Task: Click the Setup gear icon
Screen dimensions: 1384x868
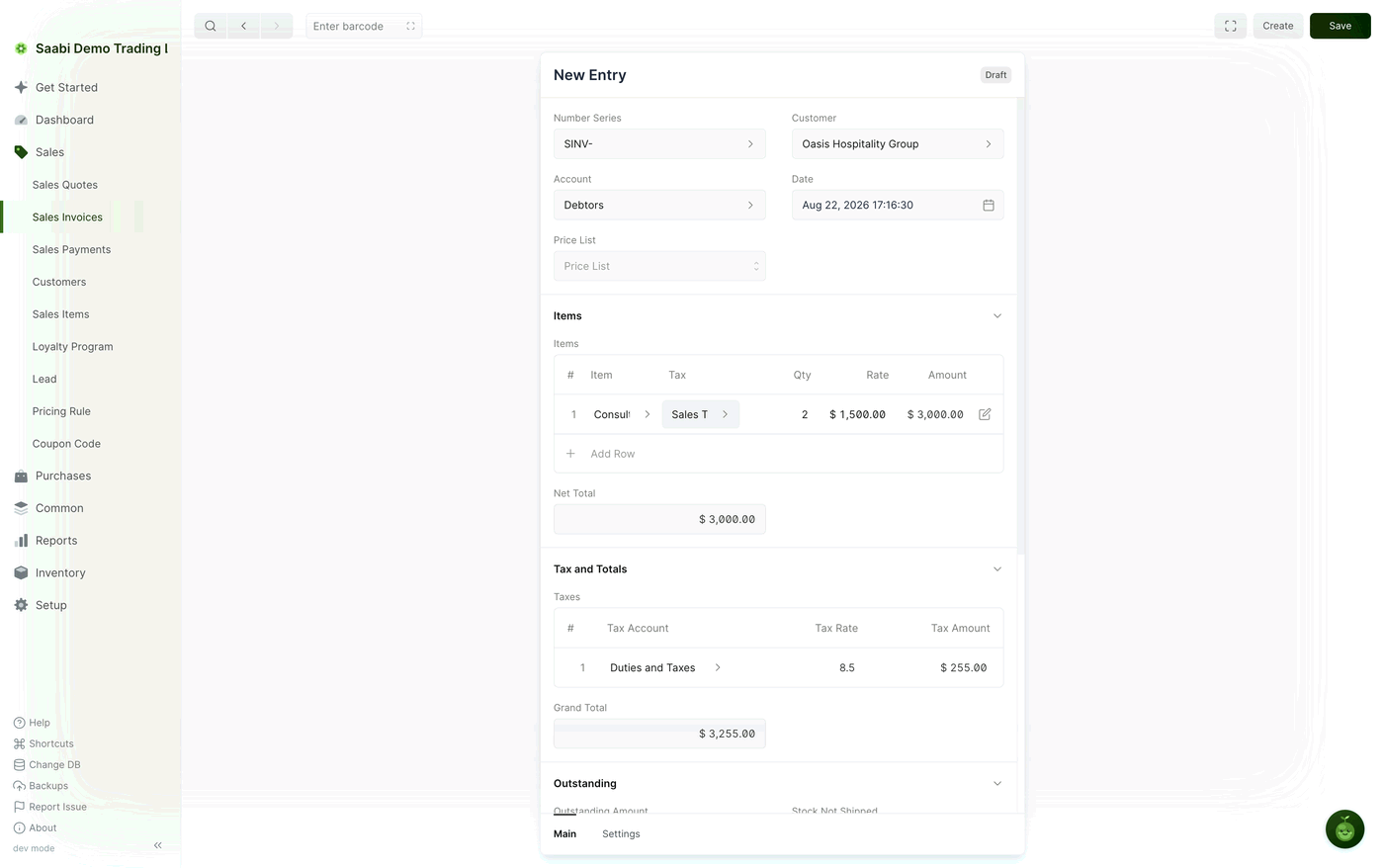Action: 21,605
